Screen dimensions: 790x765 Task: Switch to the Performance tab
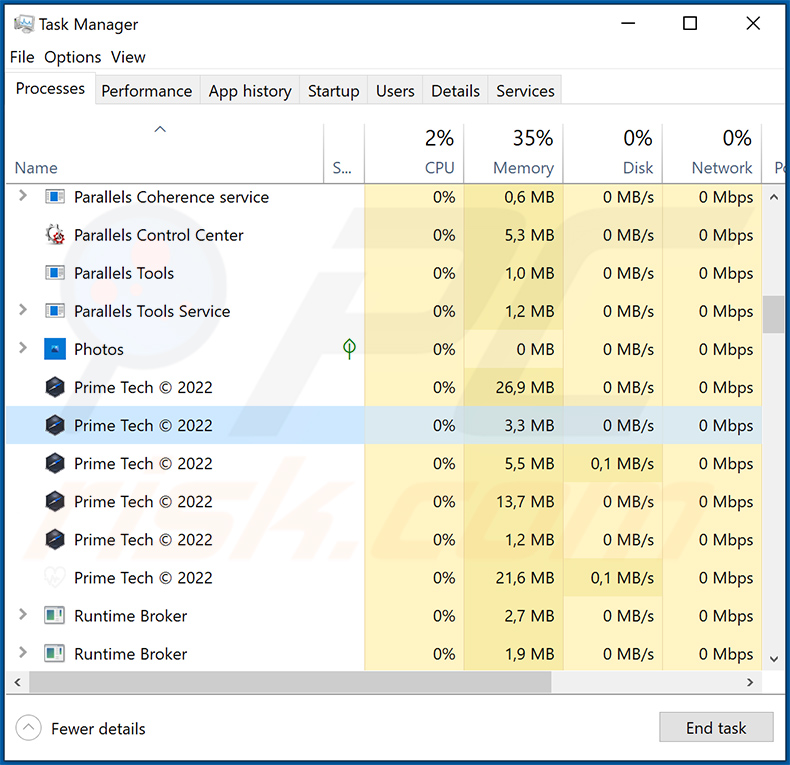(x=146, y=90)
